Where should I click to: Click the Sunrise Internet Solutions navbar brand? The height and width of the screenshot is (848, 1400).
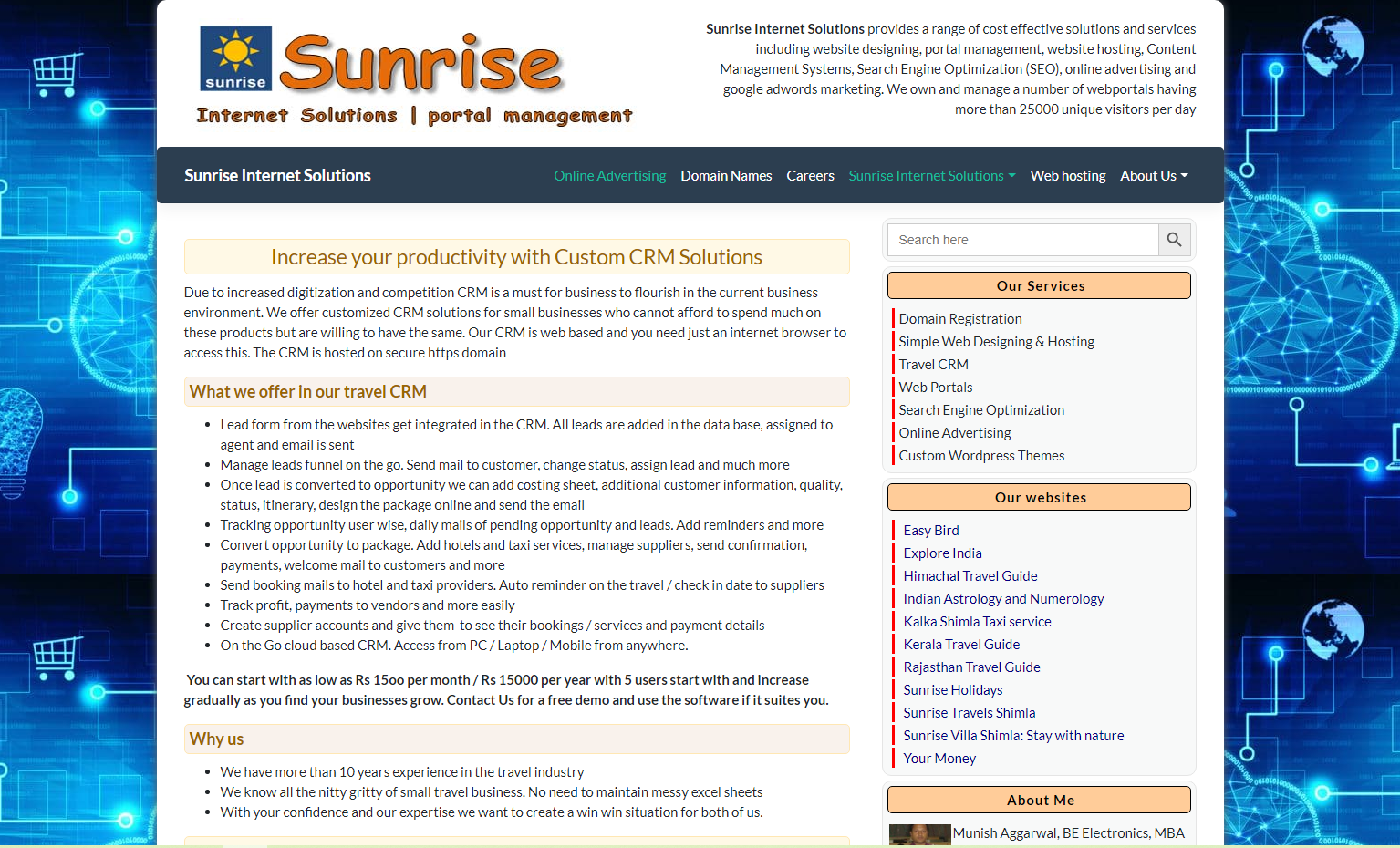(277, 176)
